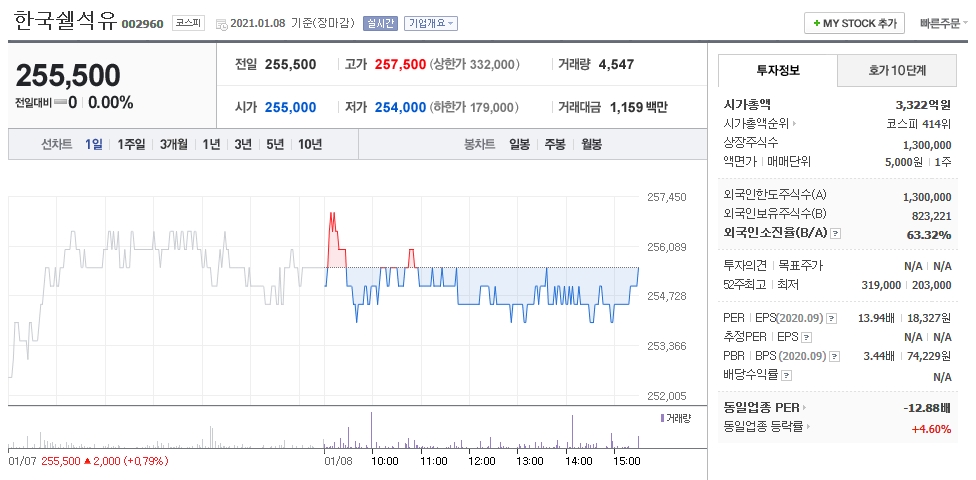Click the 거래대금 value 1,159 백만
Image resolution: width=976 pixels, height=480 pixels.
coord(639,108)
